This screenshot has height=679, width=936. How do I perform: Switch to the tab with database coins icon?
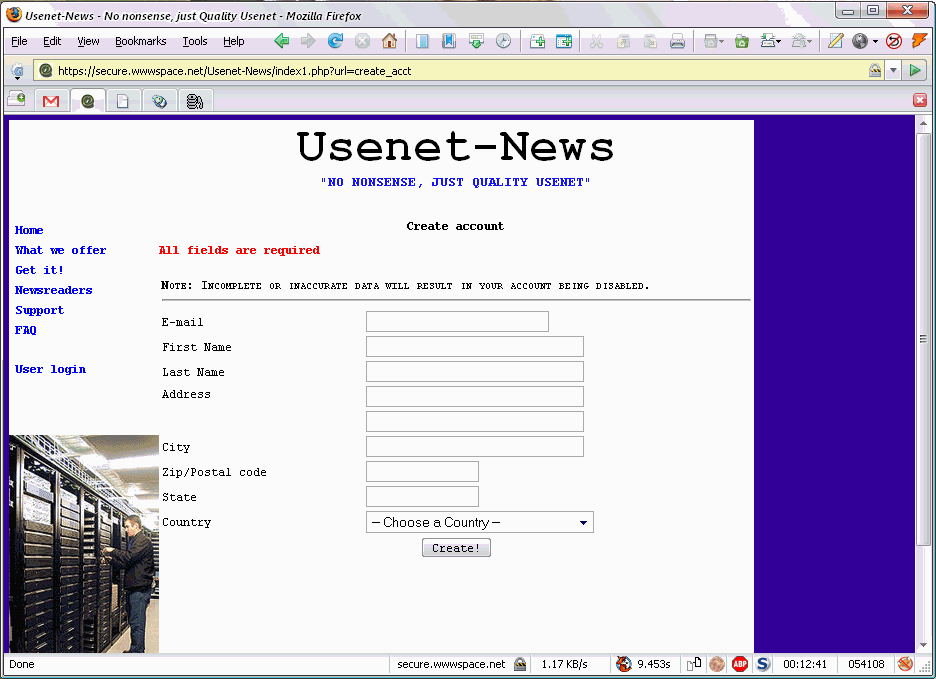195,101
